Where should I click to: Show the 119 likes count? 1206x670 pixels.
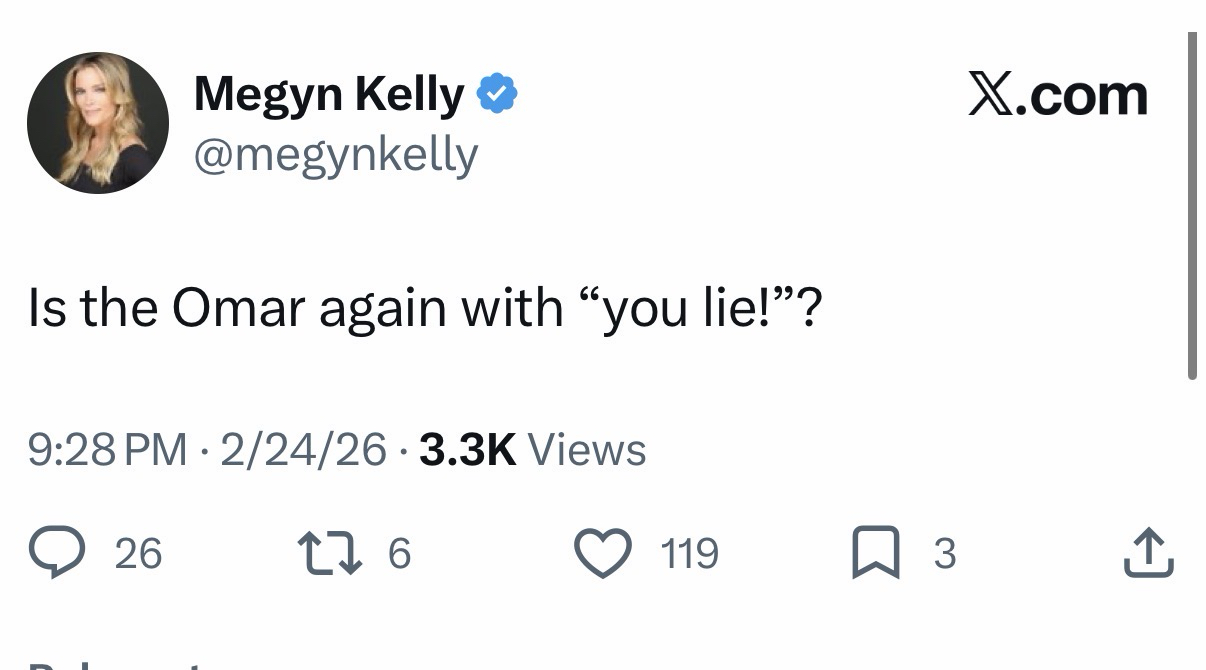pos(689,553)
